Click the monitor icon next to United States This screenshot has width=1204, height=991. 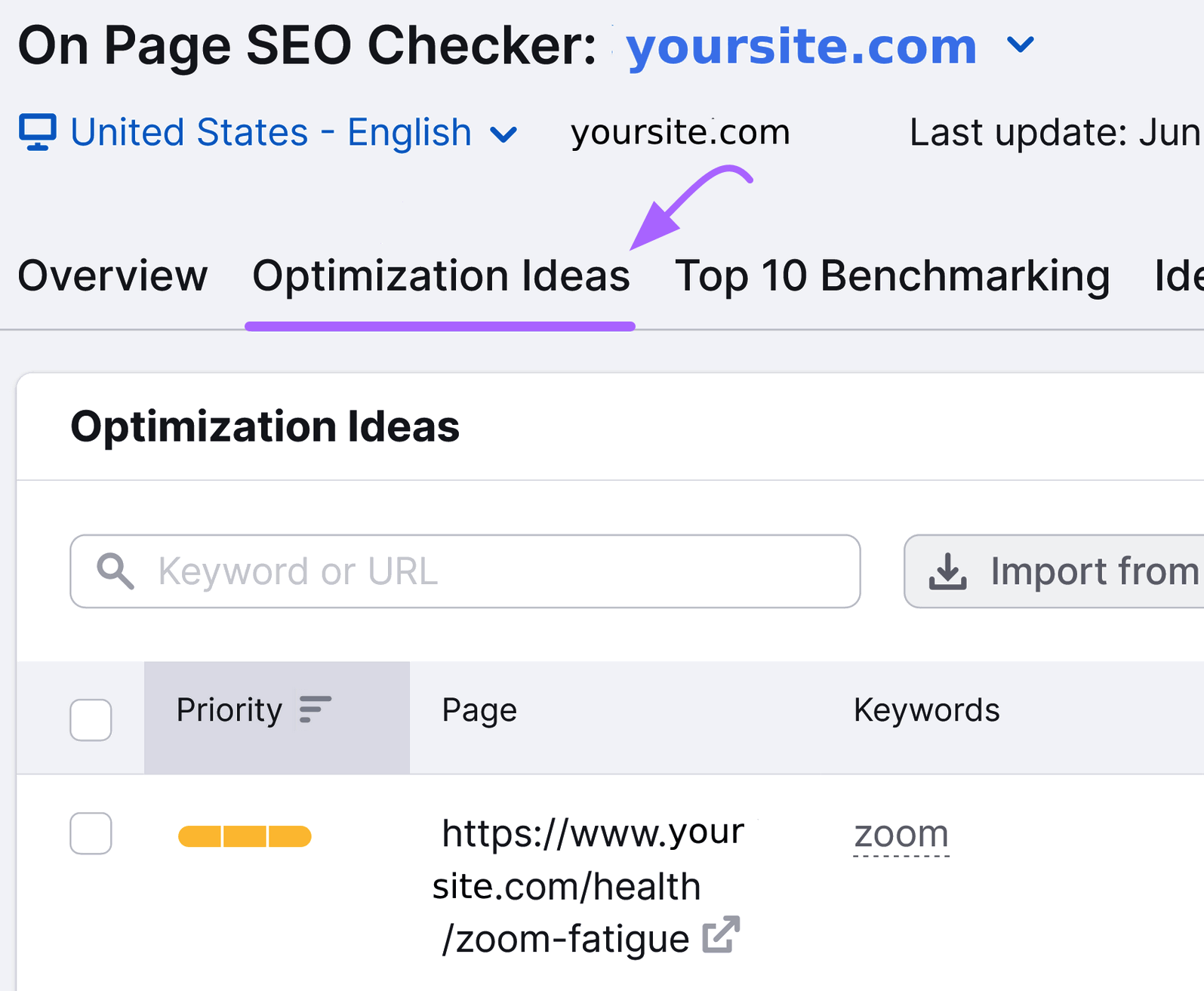point(38,131)
